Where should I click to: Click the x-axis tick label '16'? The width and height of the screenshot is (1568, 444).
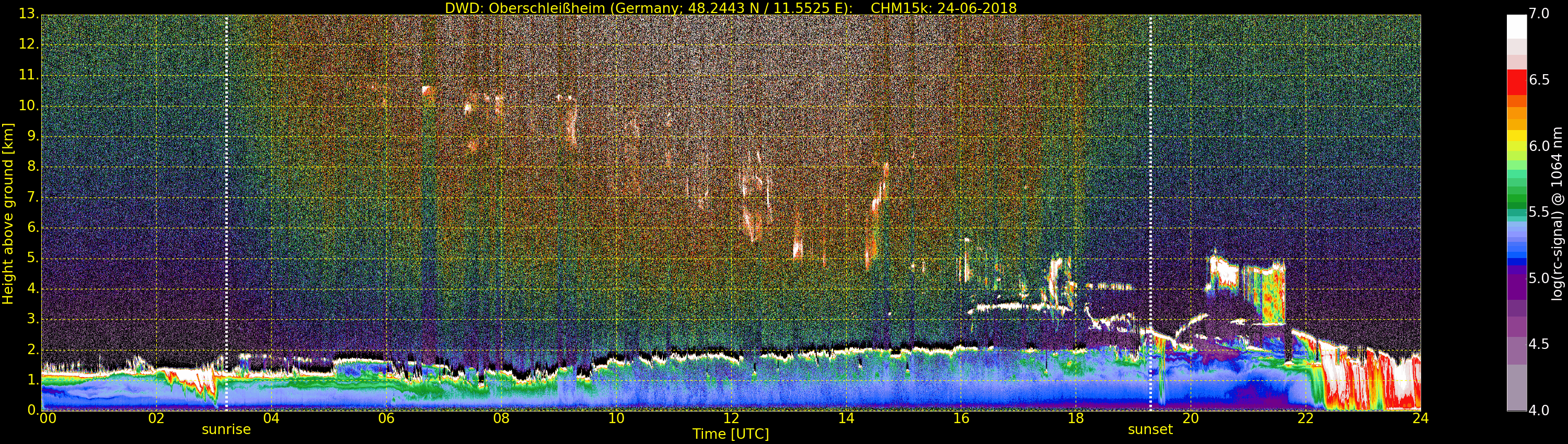pos(961,418)
